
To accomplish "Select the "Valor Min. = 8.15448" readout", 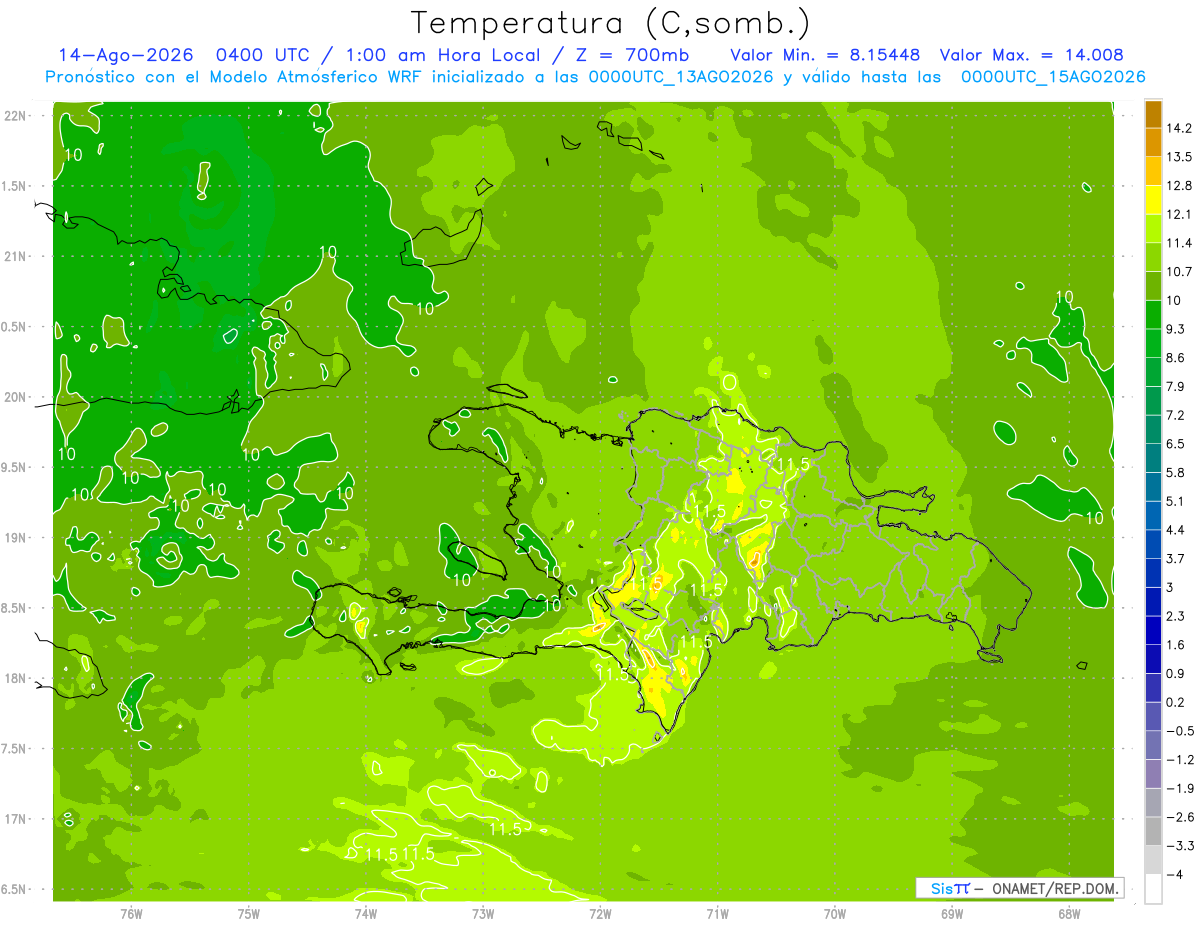I will 825,56.
